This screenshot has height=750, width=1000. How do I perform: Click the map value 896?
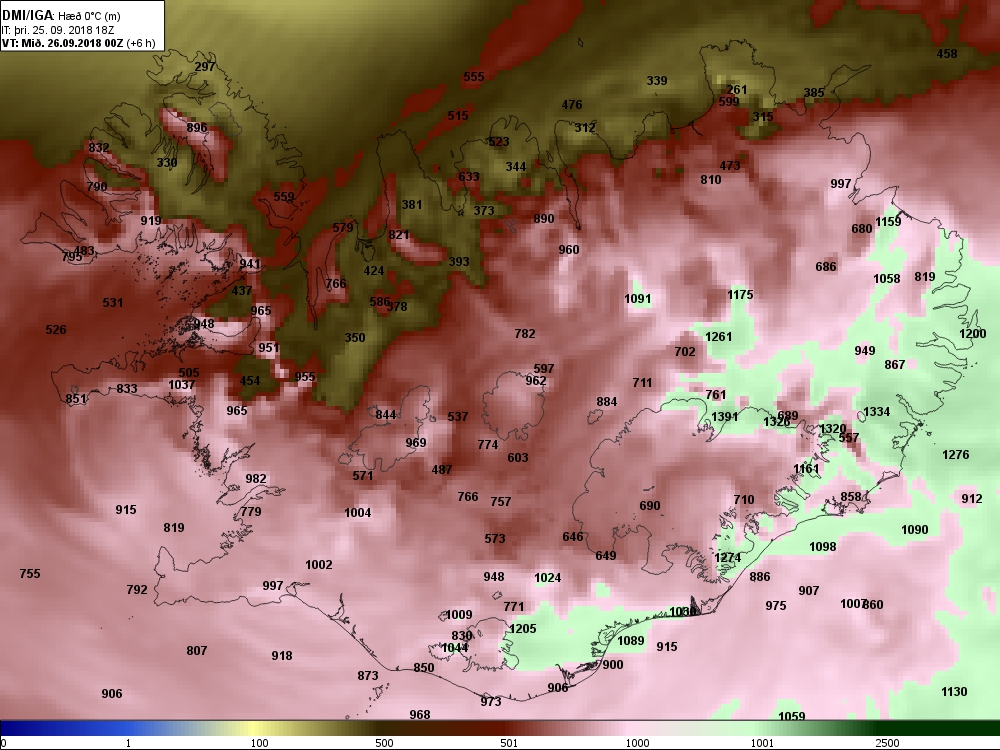pos(197,128)
